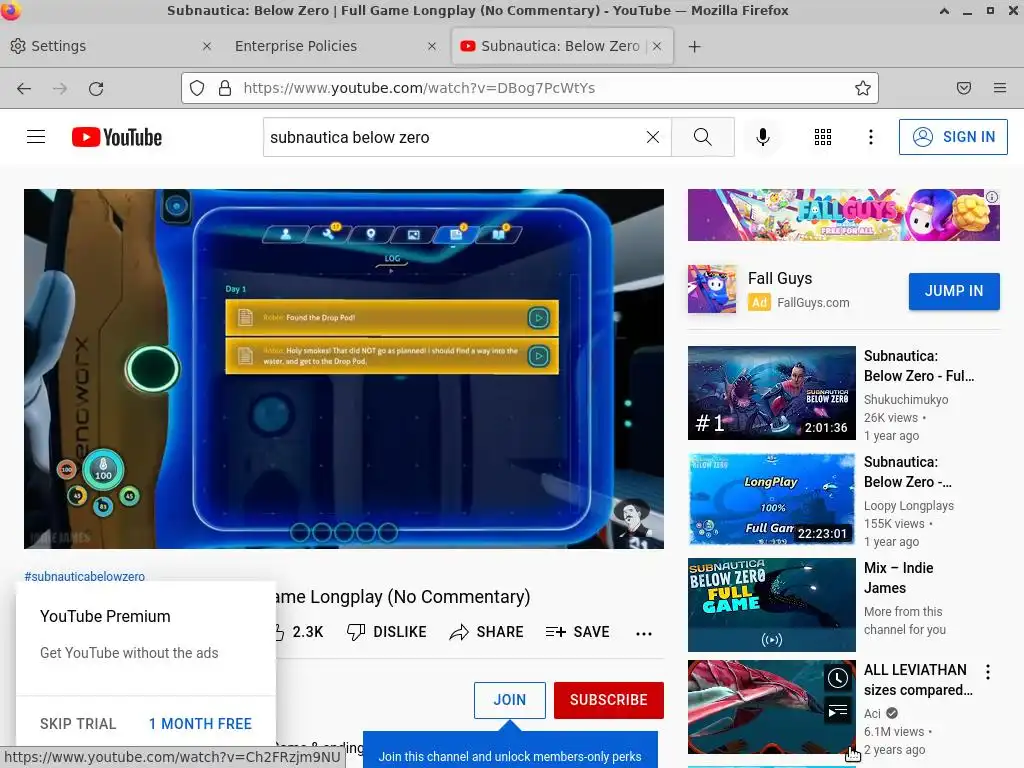Open the YouTube apps grid
This screenshot has width=1024, height=768.
pos(823,137)
